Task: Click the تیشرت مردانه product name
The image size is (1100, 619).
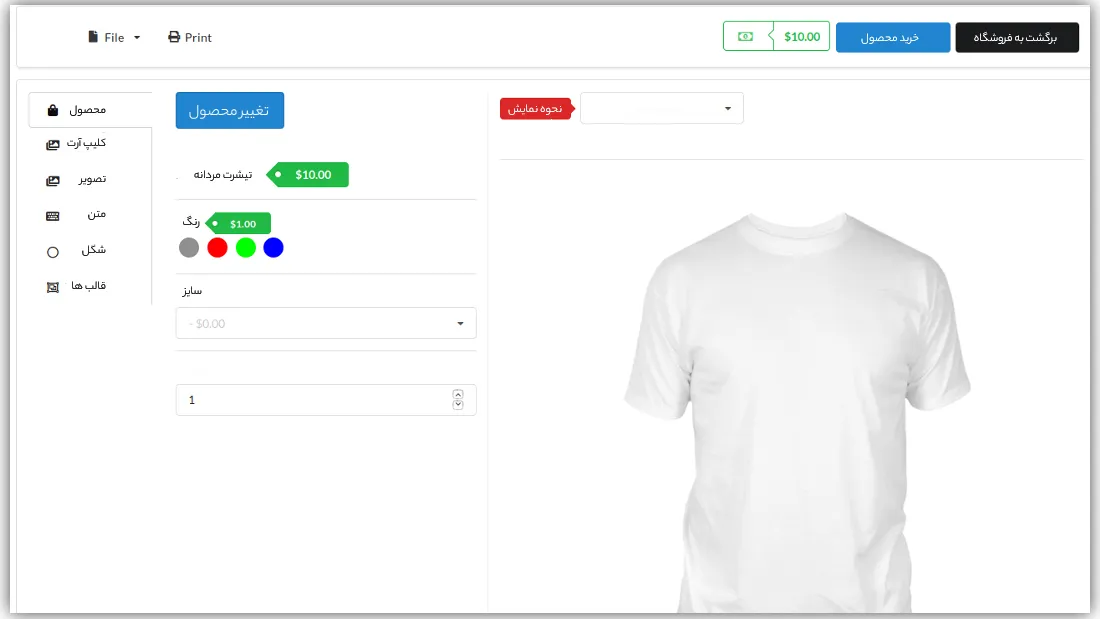Action: (x=222, y=175)
